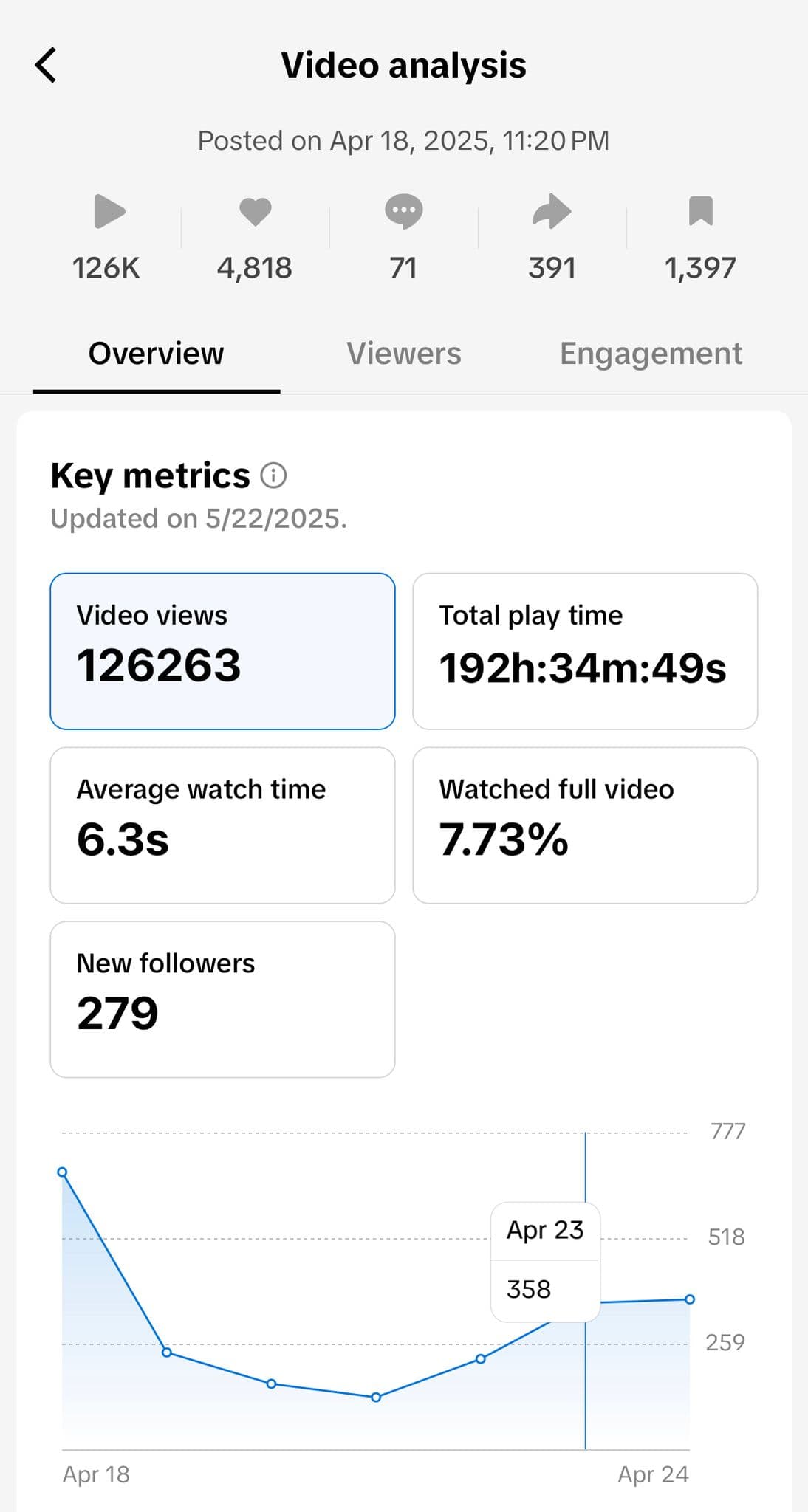Switch to the Viewers tab

(x=403, y=354)
